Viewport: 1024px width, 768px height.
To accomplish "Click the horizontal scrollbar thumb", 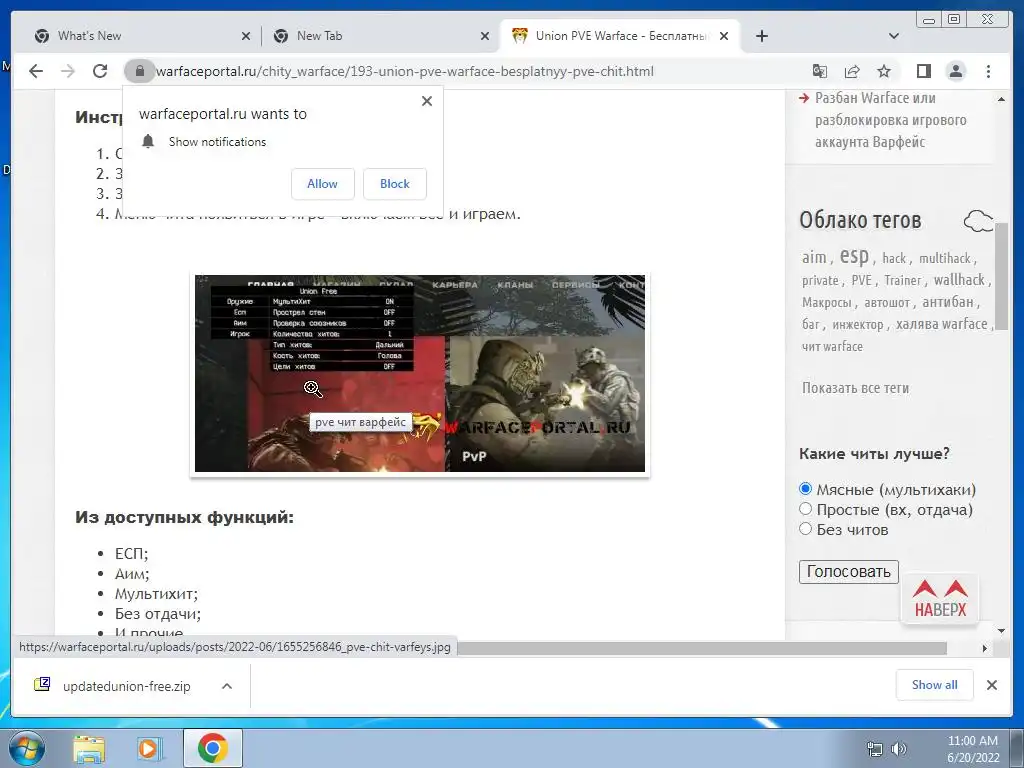I will [703, 648].
